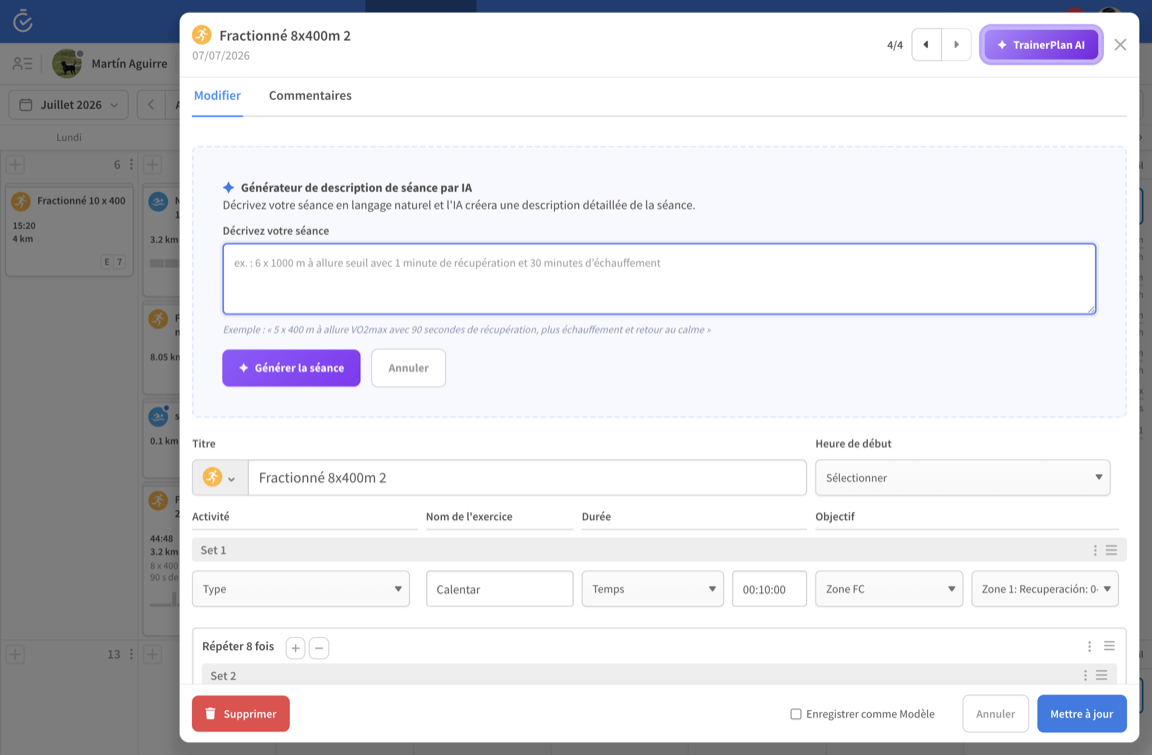Click the 8.05 km running card icon
The image size is (1152, 755).
pyautogui.click(x=159, y=319)
